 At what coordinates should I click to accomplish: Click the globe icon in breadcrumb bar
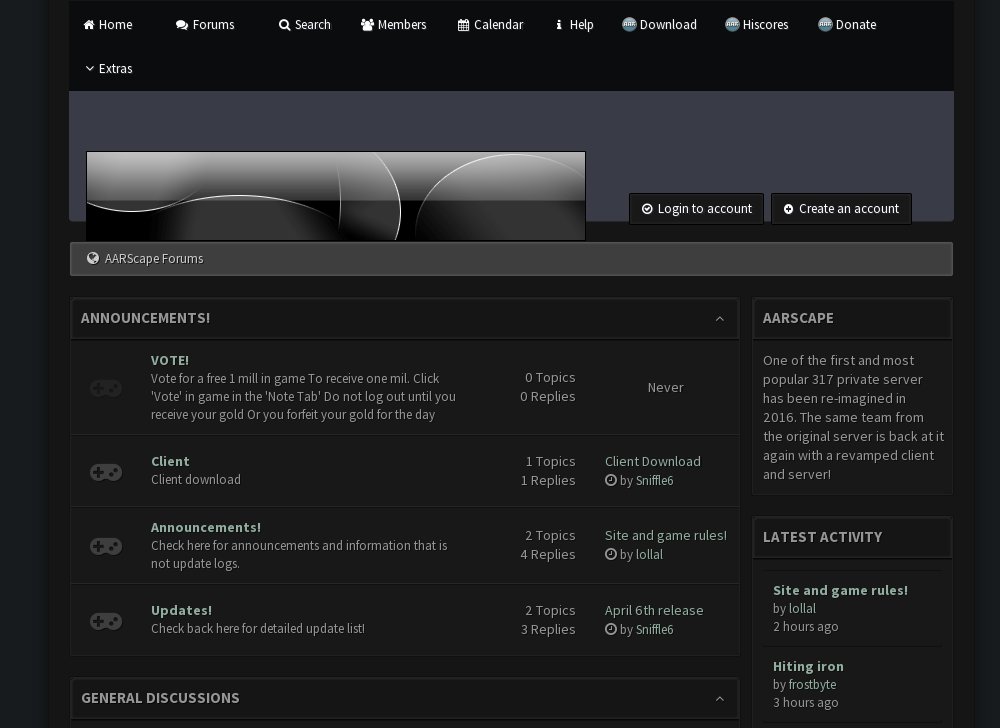(93, 258)
